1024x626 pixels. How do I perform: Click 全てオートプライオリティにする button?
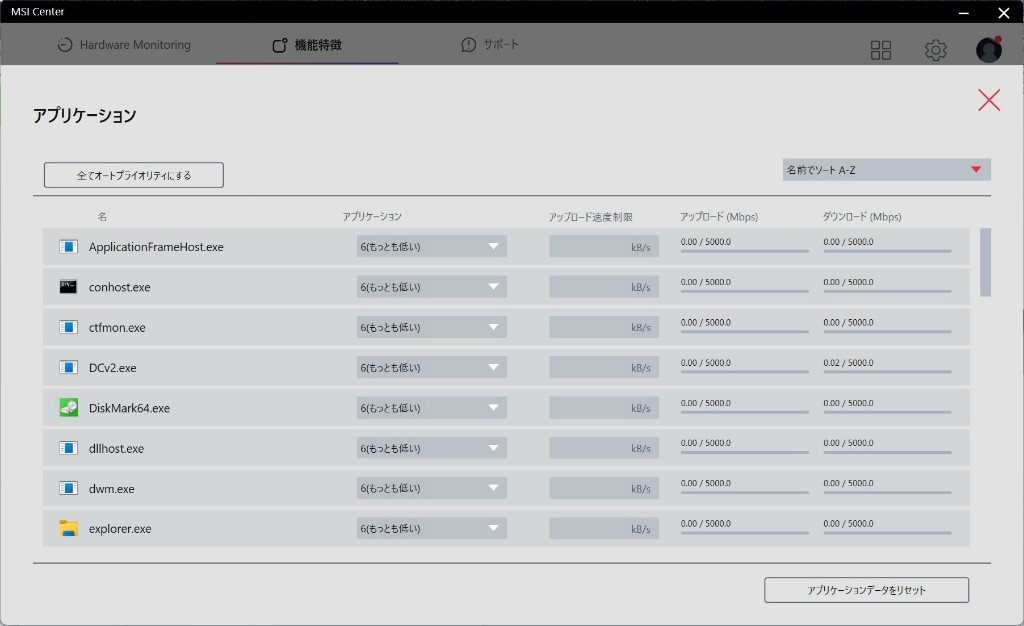pos(134,175)
